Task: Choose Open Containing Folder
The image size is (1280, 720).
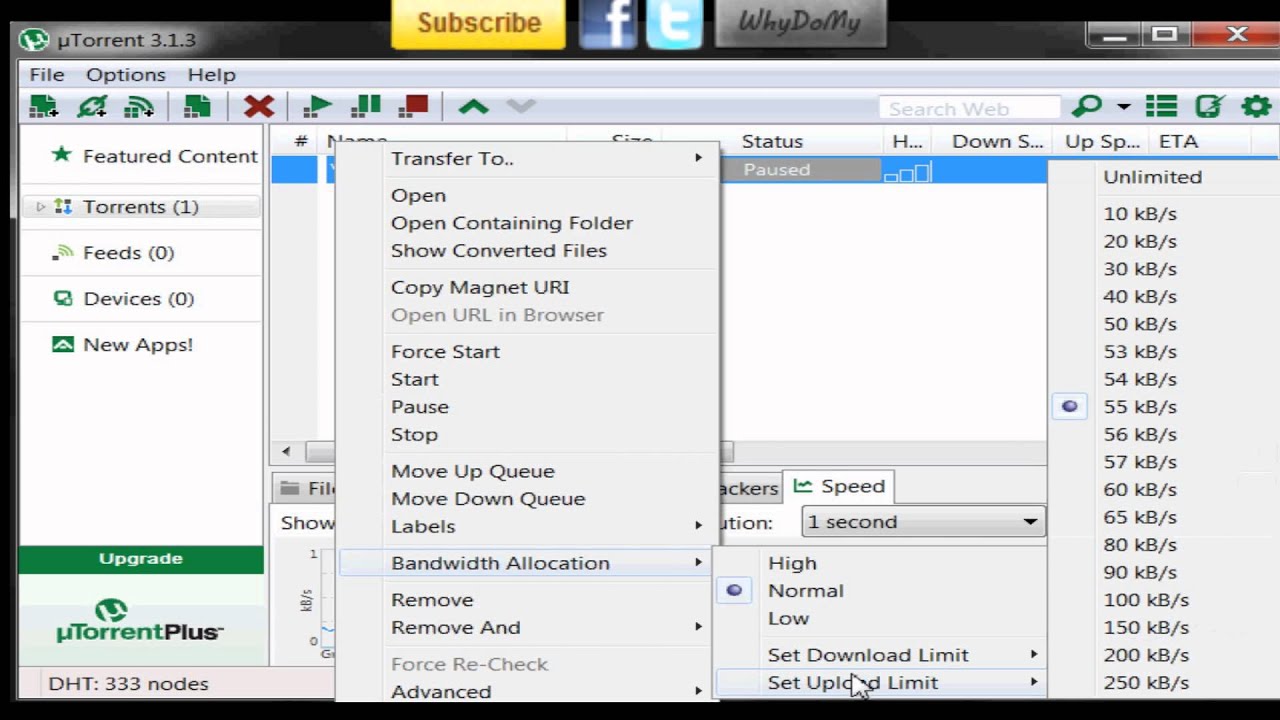Action: [512, 223]
